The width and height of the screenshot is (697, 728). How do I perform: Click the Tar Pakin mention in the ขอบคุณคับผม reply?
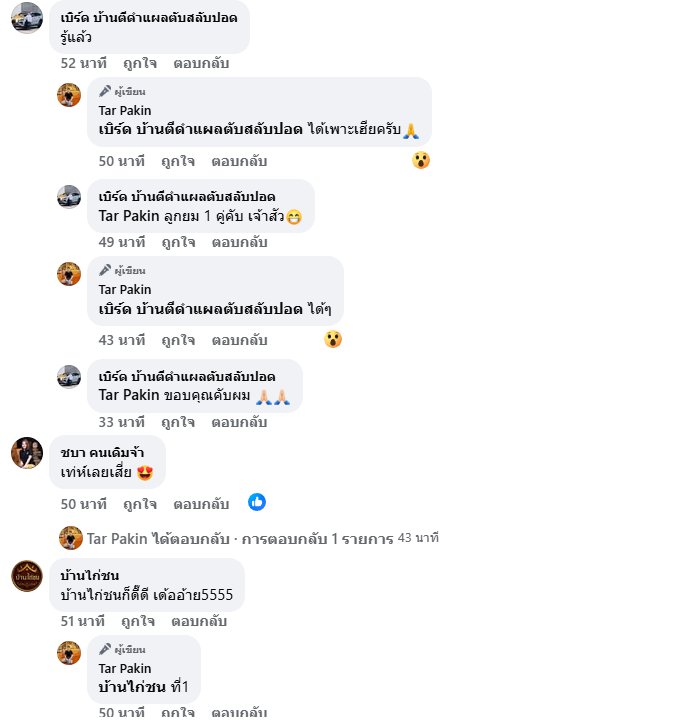click(x=129, y=395)
